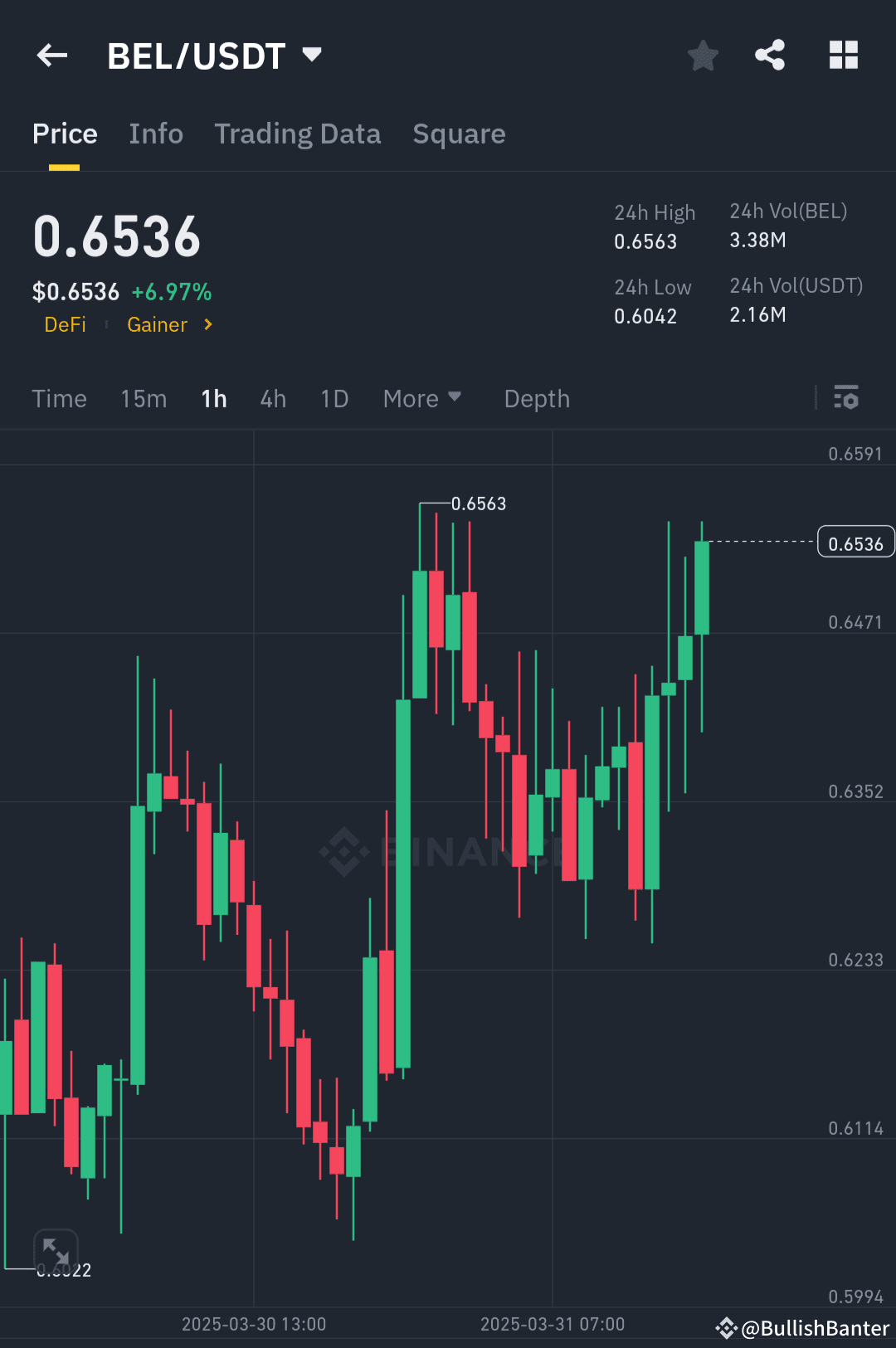Open the grid menu at top right
The height and width of the screenshot is (1348, 896).
click(844, 55)
